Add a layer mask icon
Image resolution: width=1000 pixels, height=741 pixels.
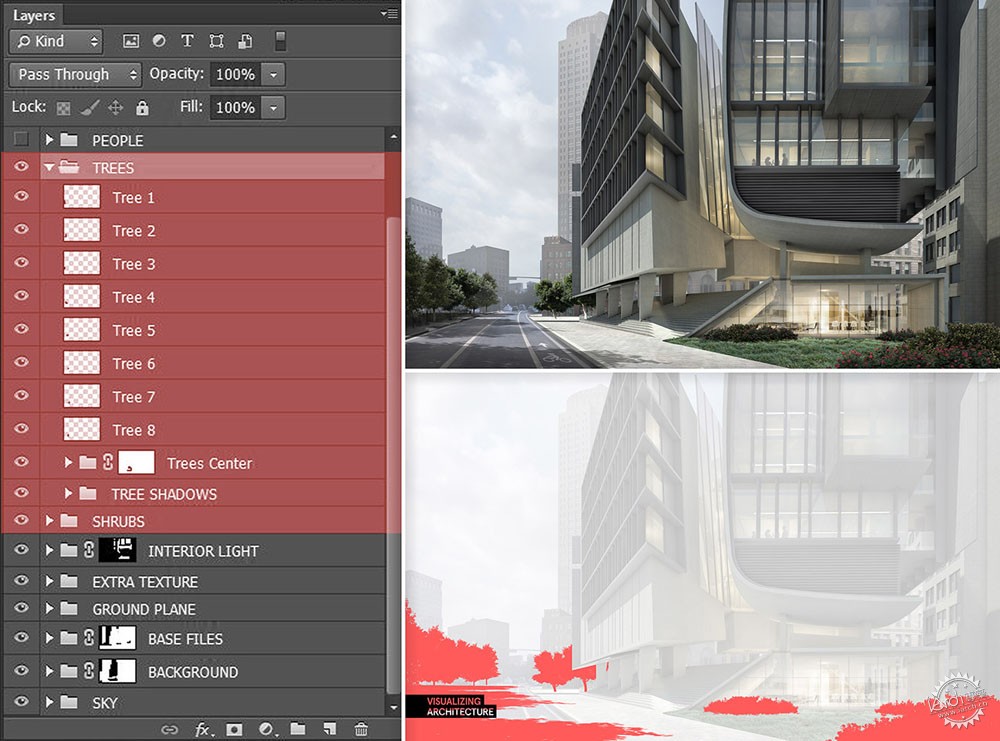pos(234,730)
